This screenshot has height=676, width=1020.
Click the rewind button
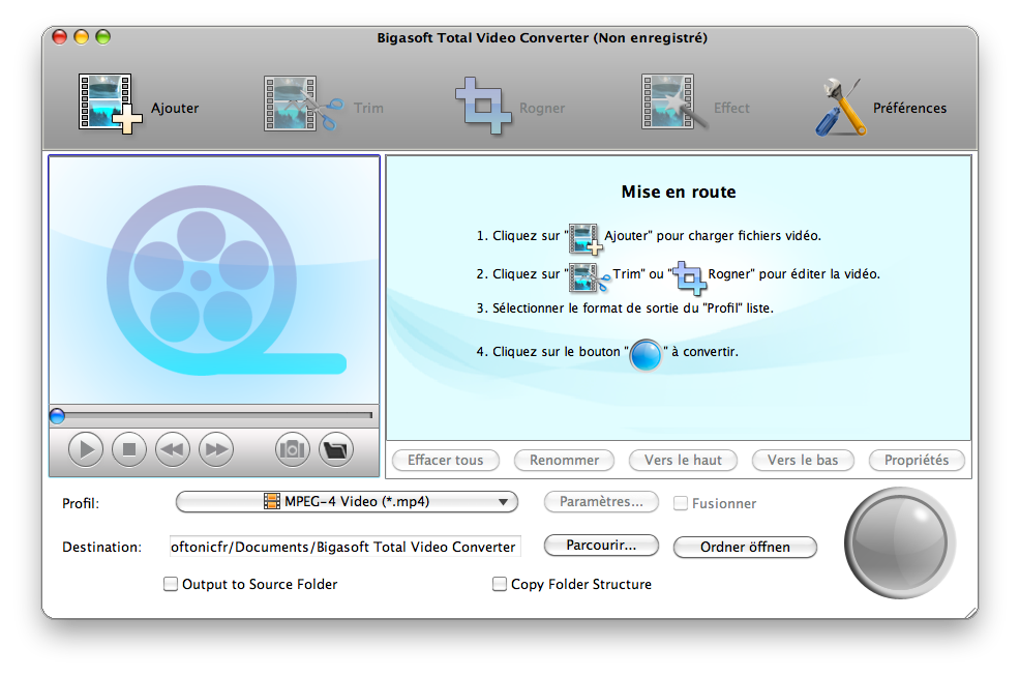[x=172, y=450]
